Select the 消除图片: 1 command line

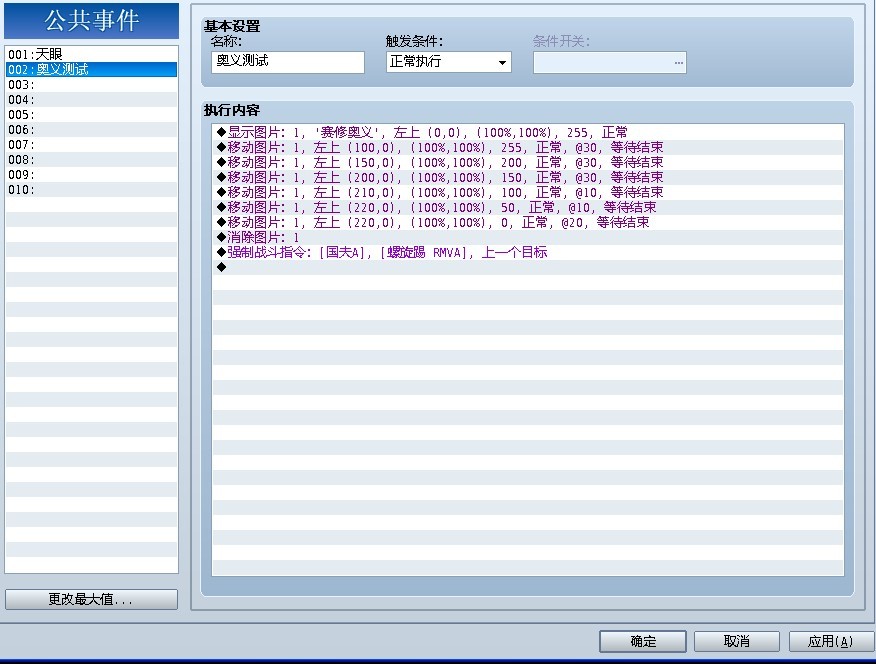tap(527, 237)
